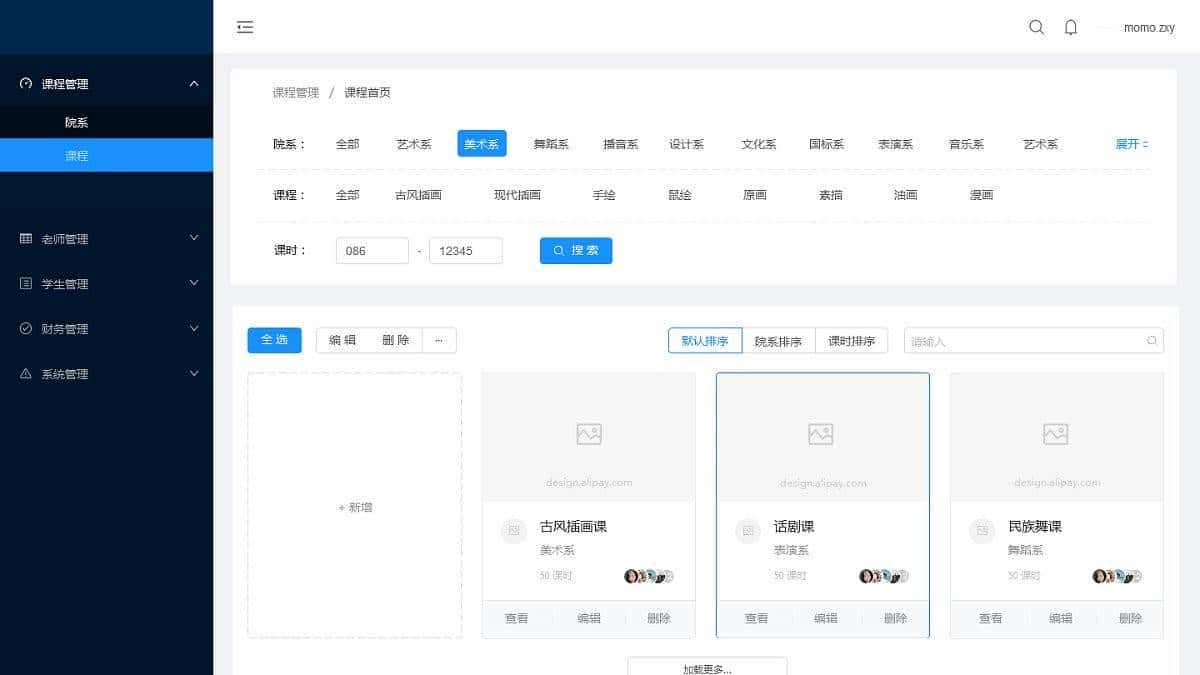Open the notifications bell icon
Screen dimensions: 1200x675
(1070, 27)
